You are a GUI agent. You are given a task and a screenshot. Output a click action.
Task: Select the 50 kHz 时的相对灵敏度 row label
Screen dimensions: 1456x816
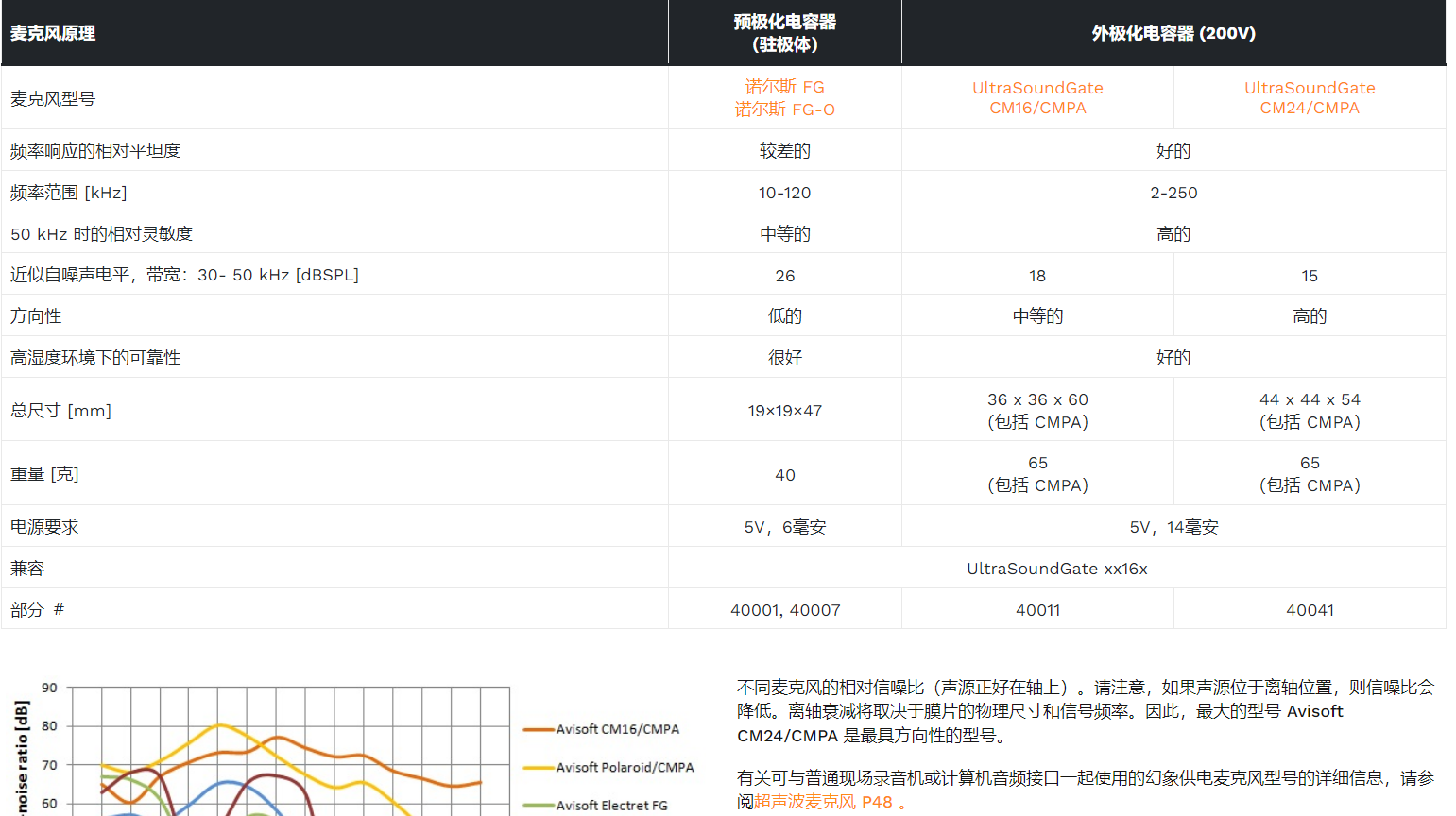click(102, 234)
